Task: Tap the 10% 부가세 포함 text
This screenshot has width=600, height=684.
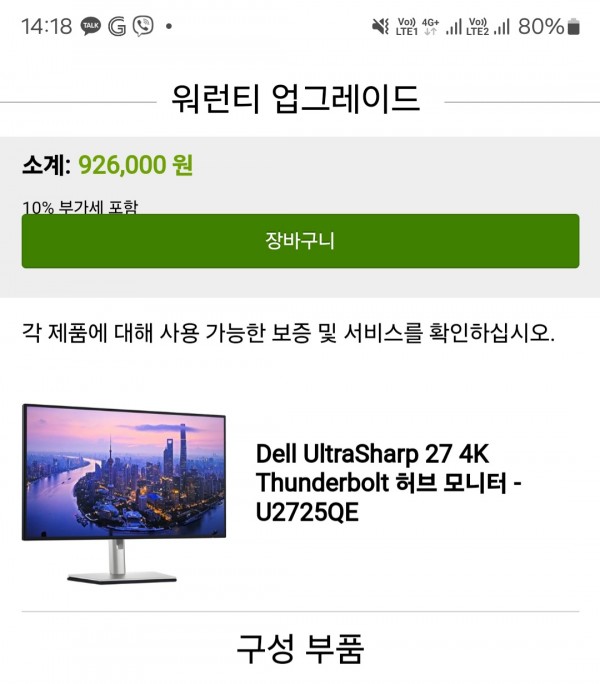Action: click(x=80, y=207)
